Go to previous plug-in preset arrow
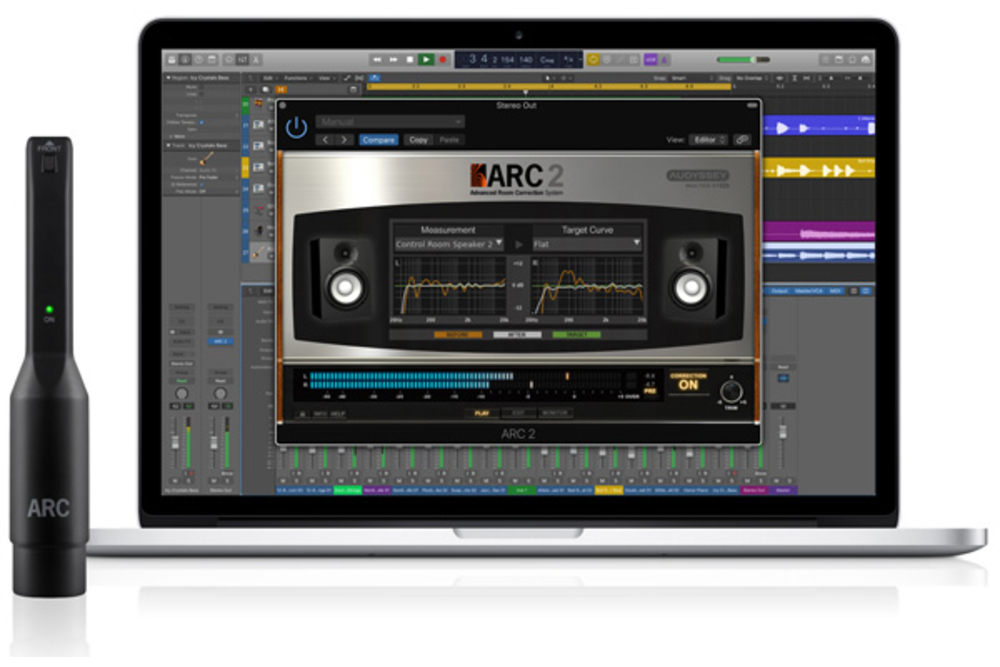This screenshot has height=667, width=1000. [x=325, y=140]
